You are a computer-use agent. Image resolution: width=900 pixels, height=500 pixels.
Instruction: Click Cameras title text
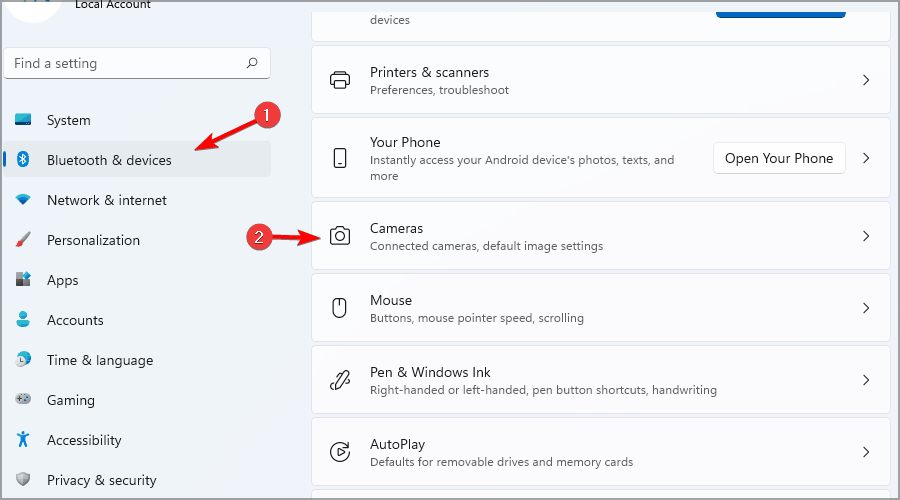(x=397, y=228)
